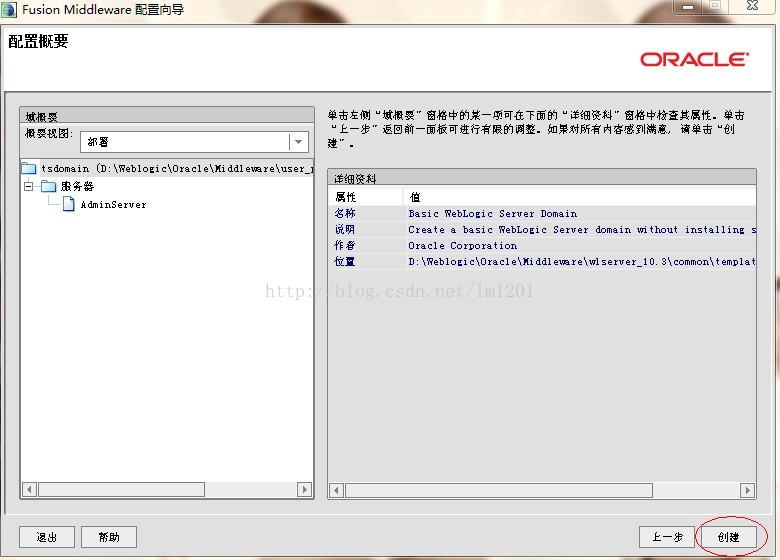Viewport: 780px width, 560px height.
Task: Minimize the Fusion Middleware wizard window
Action: (x=688, y=6)
